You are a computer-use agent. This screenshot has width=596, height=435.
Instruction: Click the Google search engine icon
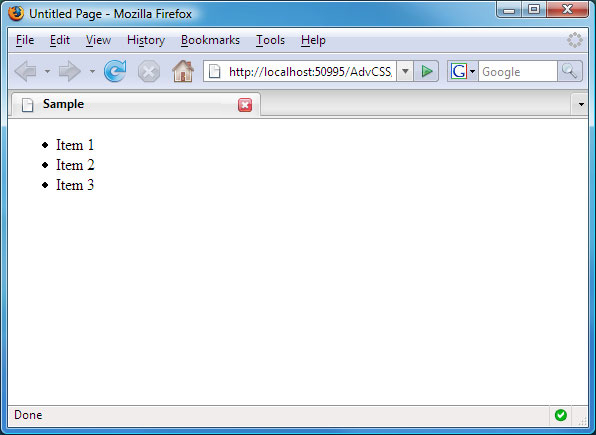click(x=458, y=71)
